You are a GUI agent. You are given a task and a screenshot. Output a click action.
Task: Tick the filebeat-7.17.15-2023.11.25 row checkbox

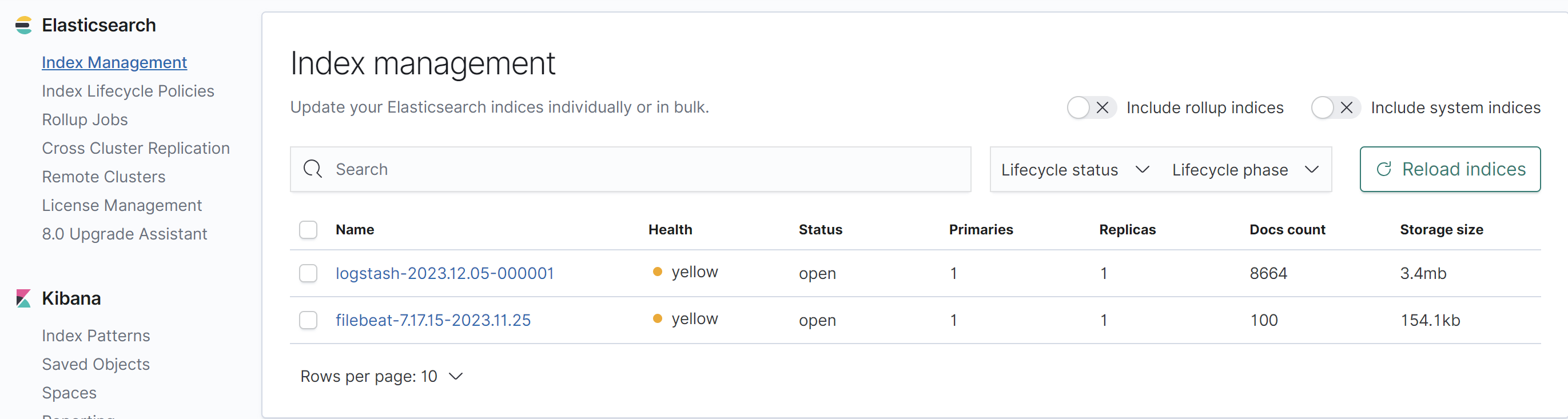pos(309,320)
